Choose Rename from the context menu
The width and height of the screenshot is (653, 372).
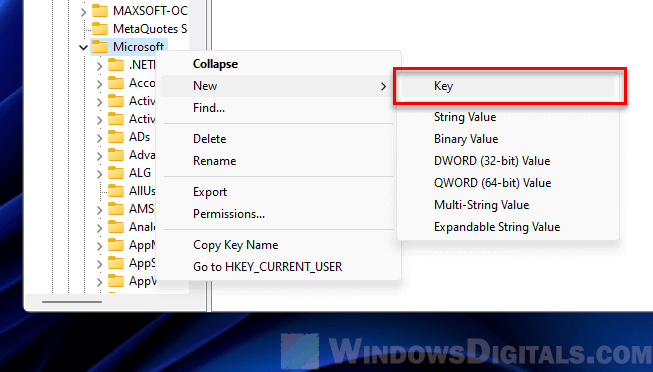[214, 161]
